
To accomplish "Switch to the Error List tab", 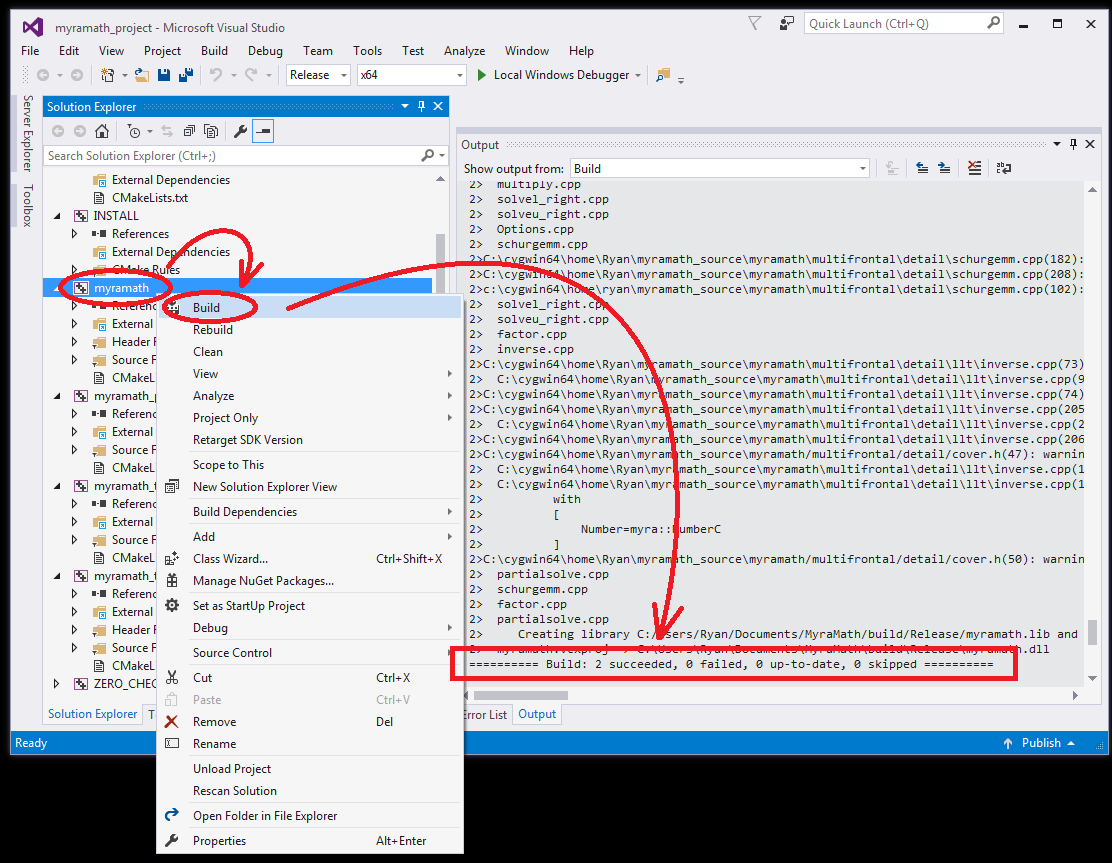I will tap(486, 714).
